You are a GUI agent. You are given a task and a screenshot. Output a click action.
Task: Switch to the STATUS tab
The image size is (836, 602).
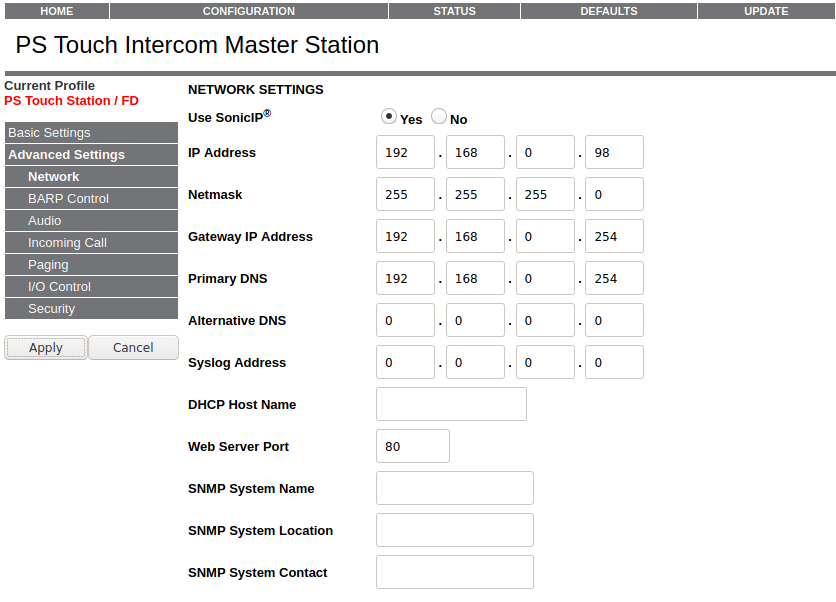coord(454,11)
